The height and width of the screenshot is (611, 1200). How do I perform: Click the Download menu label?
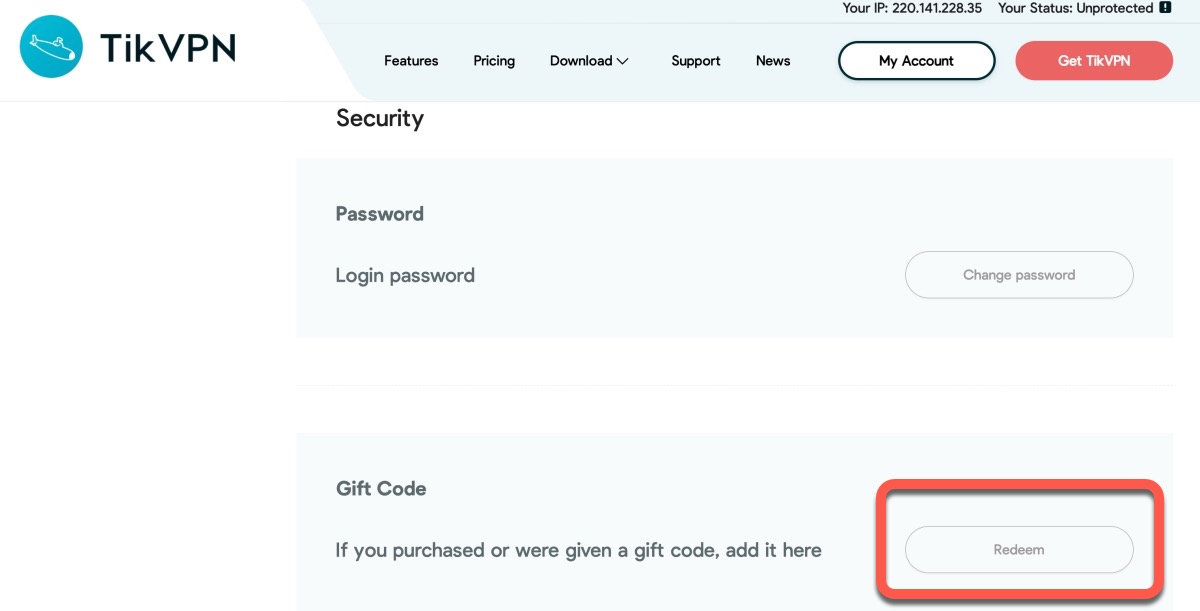coord(581,61)
